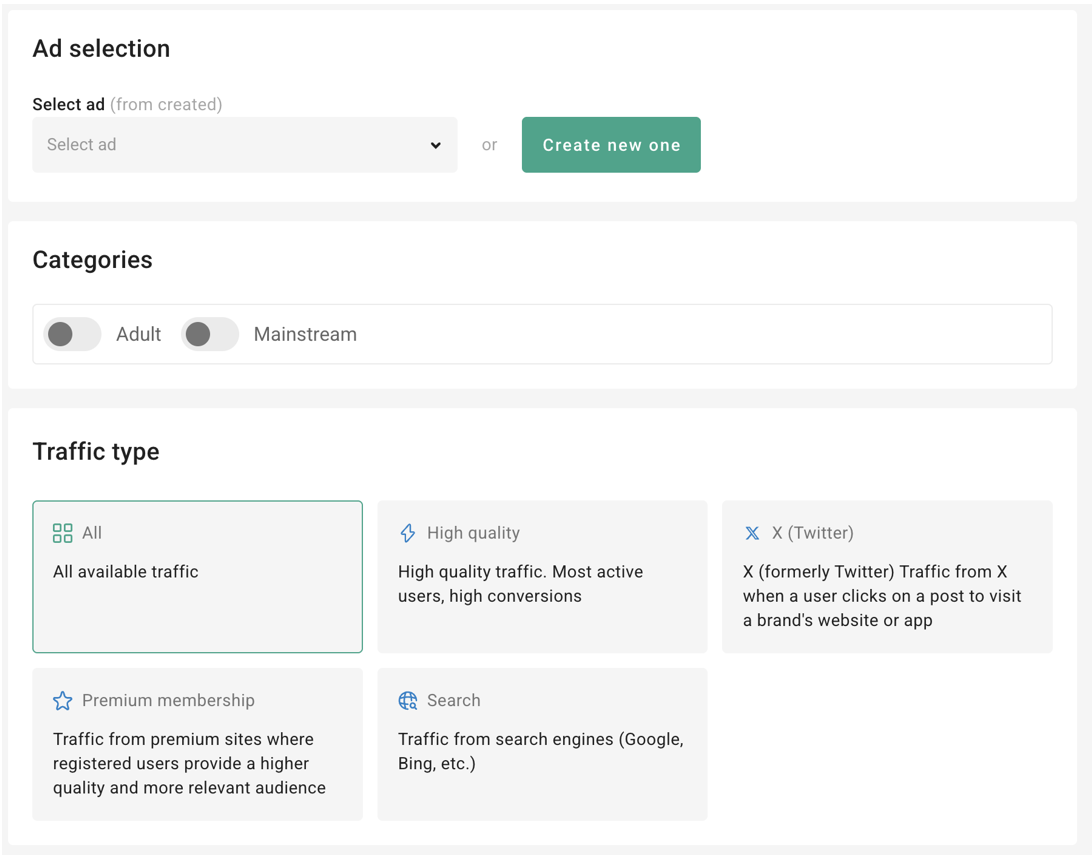This screenshot has width=1092, height=857.
Task: Click the lightning bolt High quality icon
Action: pos(408,533)
